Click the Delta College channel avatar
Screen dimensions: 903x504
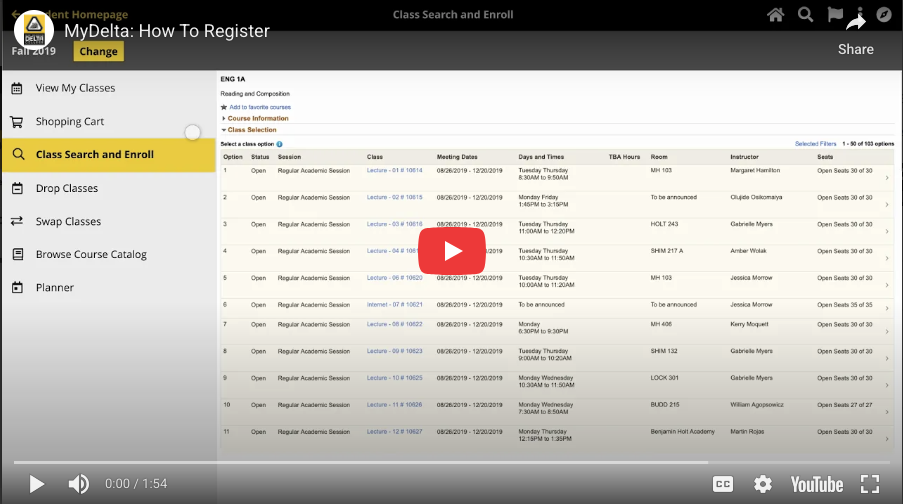35,30
